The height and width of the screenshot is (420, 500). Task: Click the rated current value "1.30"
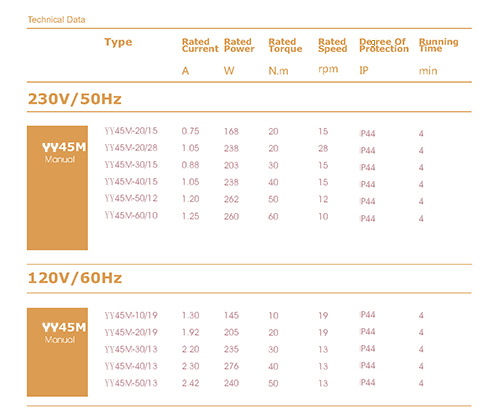(190, 315)
